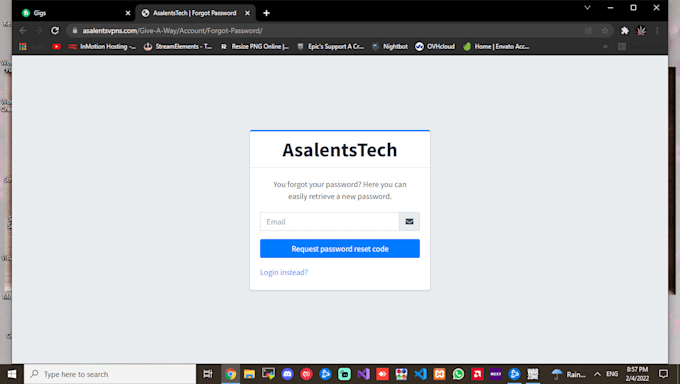The width and height of the screenshot is (680, 384).
Task: Open a new browser tab
Action: tap(266, 13)
